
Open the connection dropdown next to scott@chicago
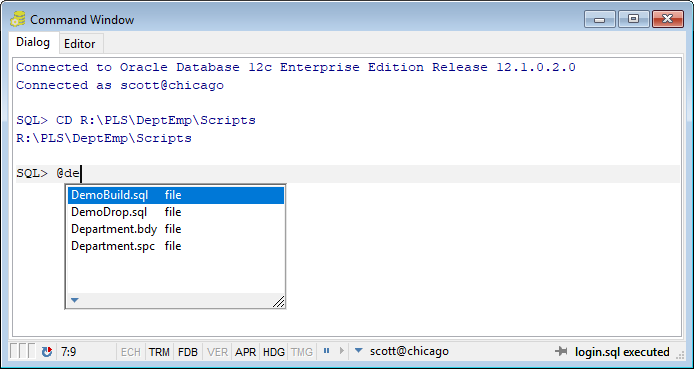359,351
